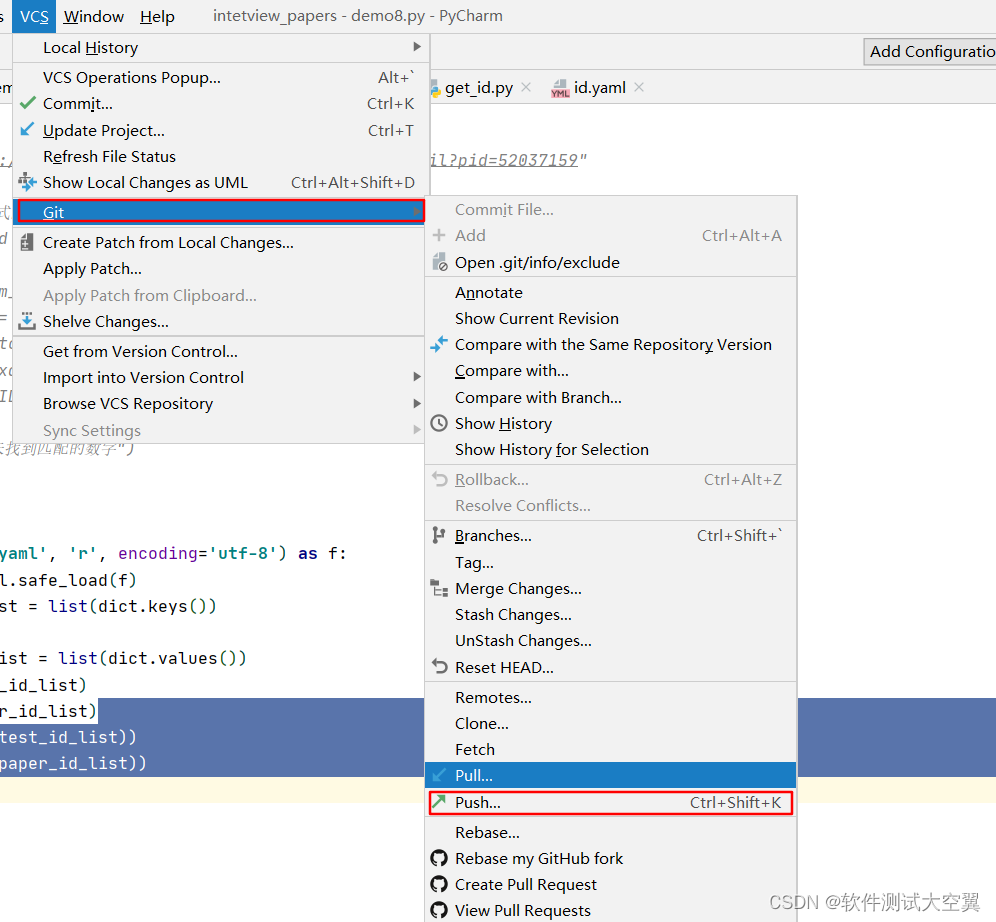Click the Show Local Changes as UML icon
Viewport: 996px width, 922px height.
tap(27, 182)
